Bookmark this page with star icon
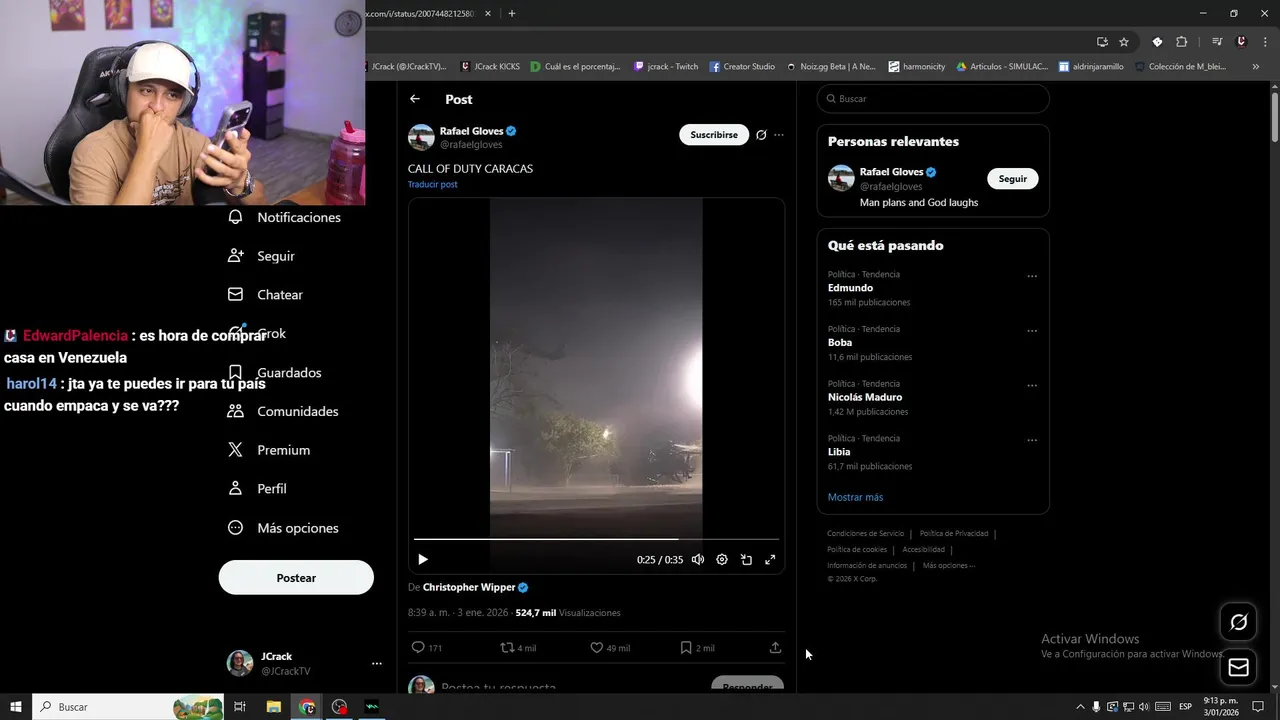 [x=1124, y=42]
